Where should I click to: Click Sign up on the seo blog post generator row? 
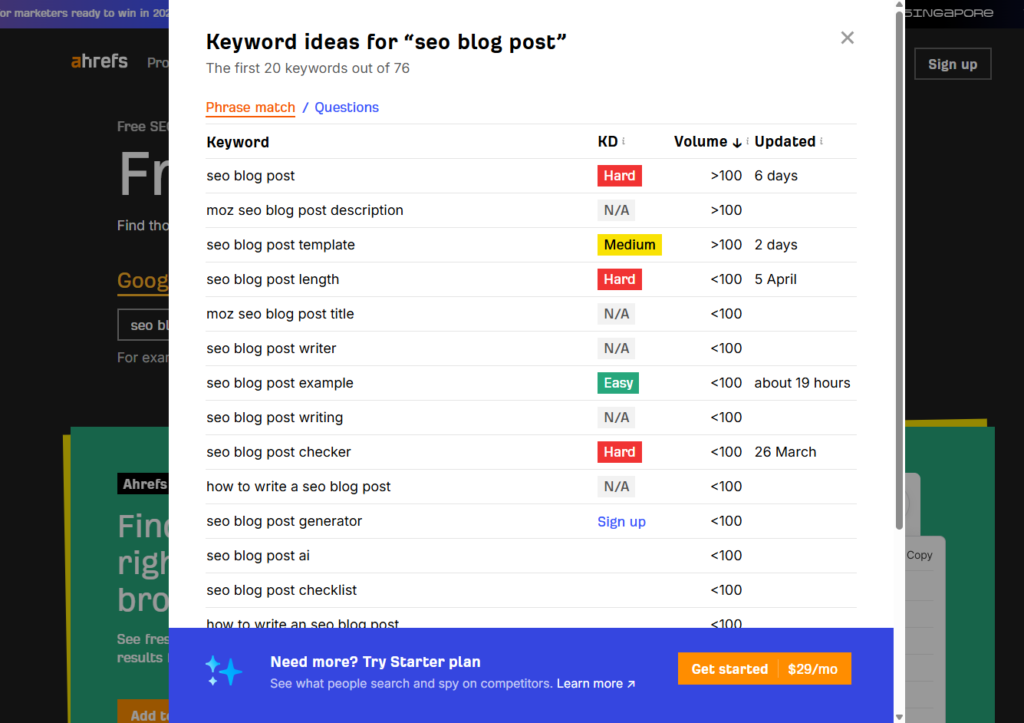[x=621, y=521]
